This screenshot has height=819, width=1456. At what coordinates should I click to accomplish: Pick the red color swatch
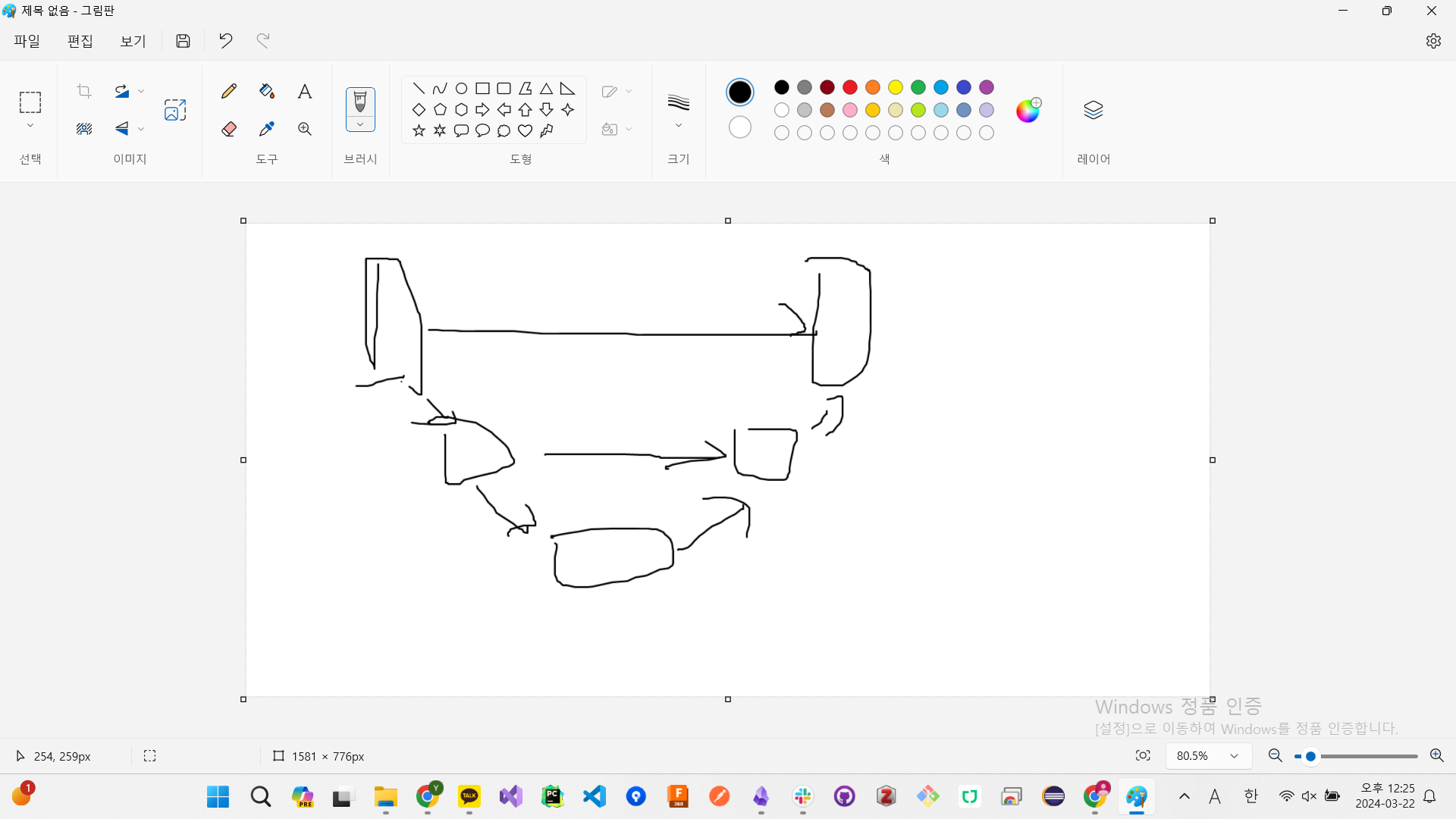[x=850, y=87]
